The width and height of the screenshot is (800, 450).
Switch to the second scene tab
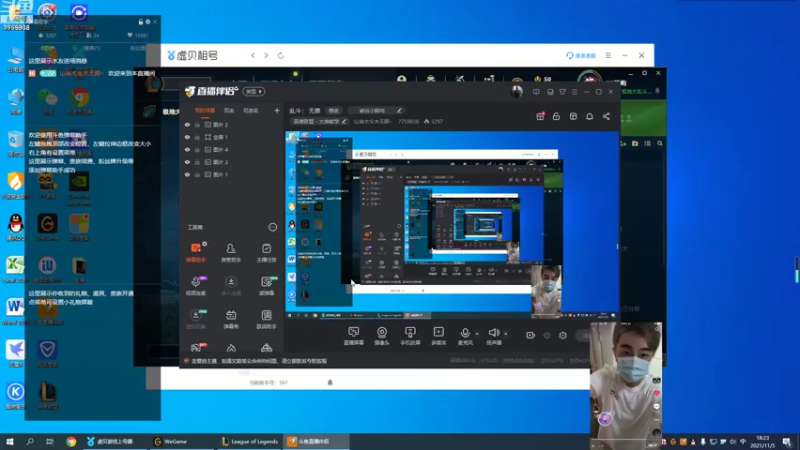(229, 110)
